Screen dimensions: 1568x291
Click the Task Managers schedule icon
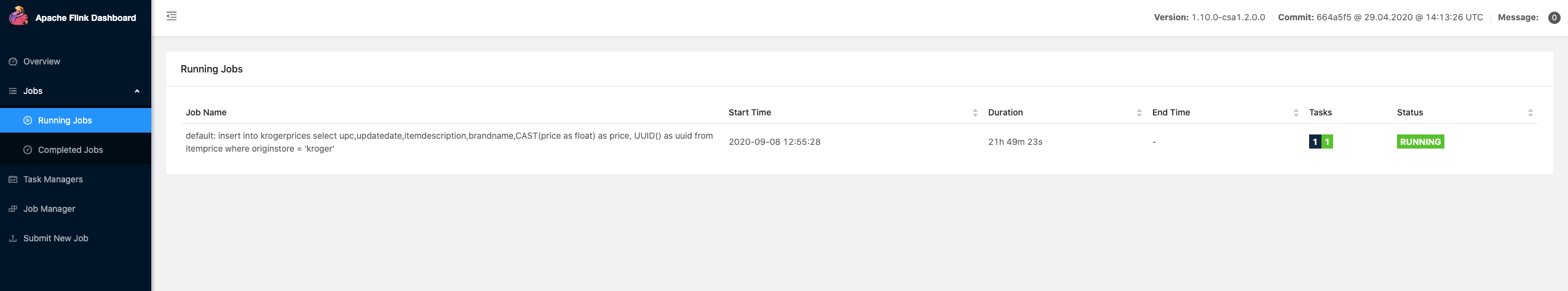13,179
